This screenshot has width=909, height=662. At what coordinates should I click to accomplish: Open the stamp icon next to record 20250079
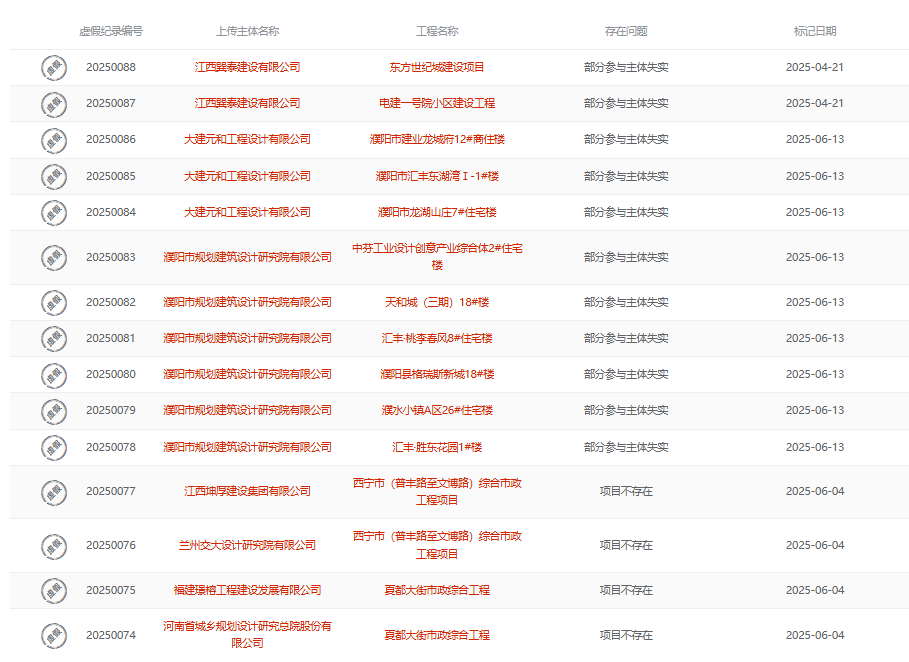[54, 411]
